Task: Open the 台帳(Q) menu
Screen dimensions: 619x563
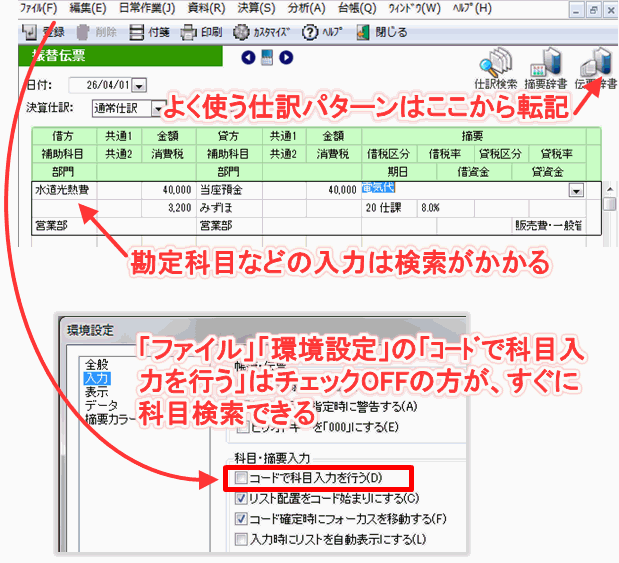Action: (357, 8)
